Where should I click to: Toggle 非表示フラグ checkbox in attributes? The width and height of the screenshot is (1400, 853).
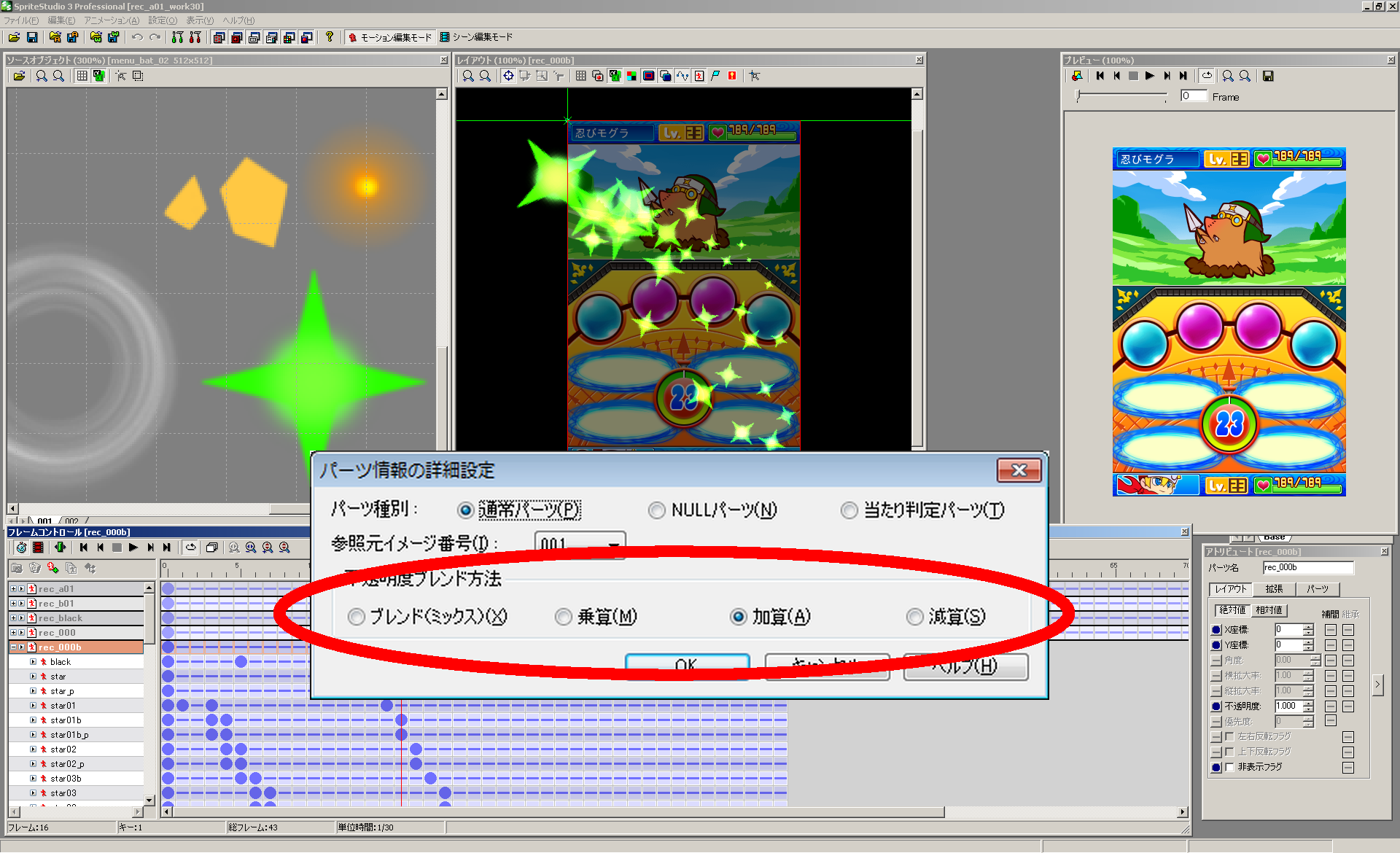click(x=1230, y=767)
